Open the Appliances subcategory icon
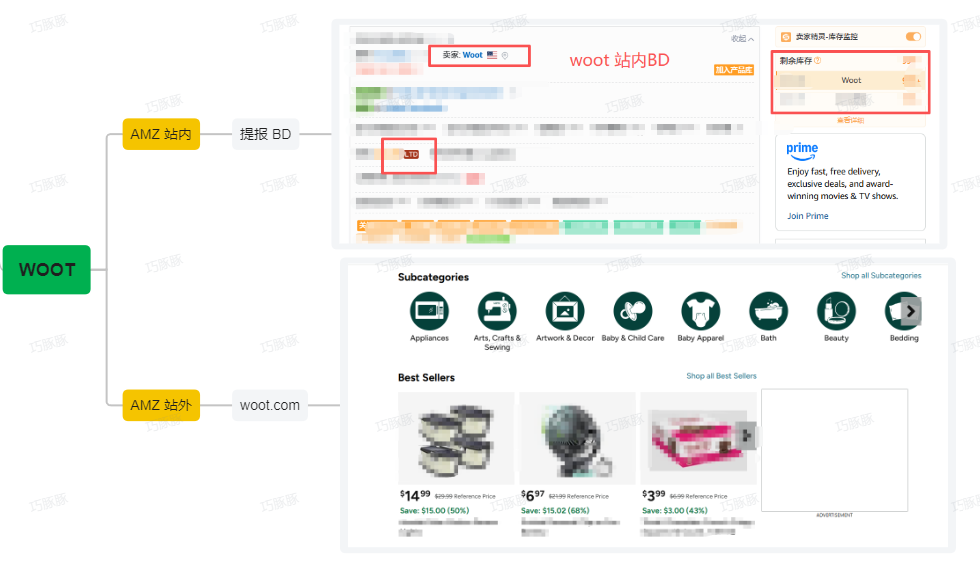This screenshot has height=564, width=980. click(429, 311)
